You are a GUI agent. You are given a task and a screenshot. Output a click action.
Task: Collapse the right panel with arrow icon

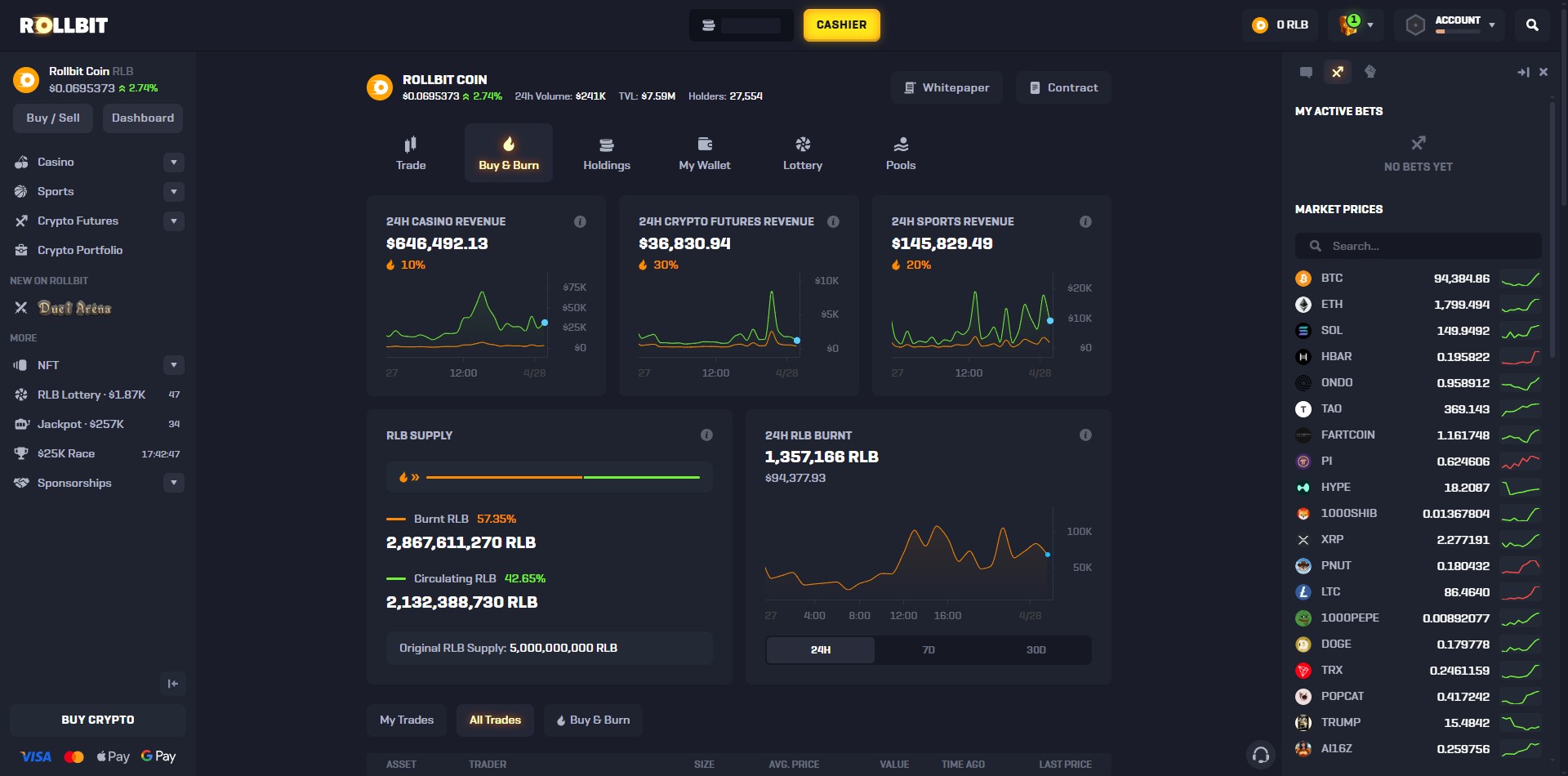(1523, 72)
